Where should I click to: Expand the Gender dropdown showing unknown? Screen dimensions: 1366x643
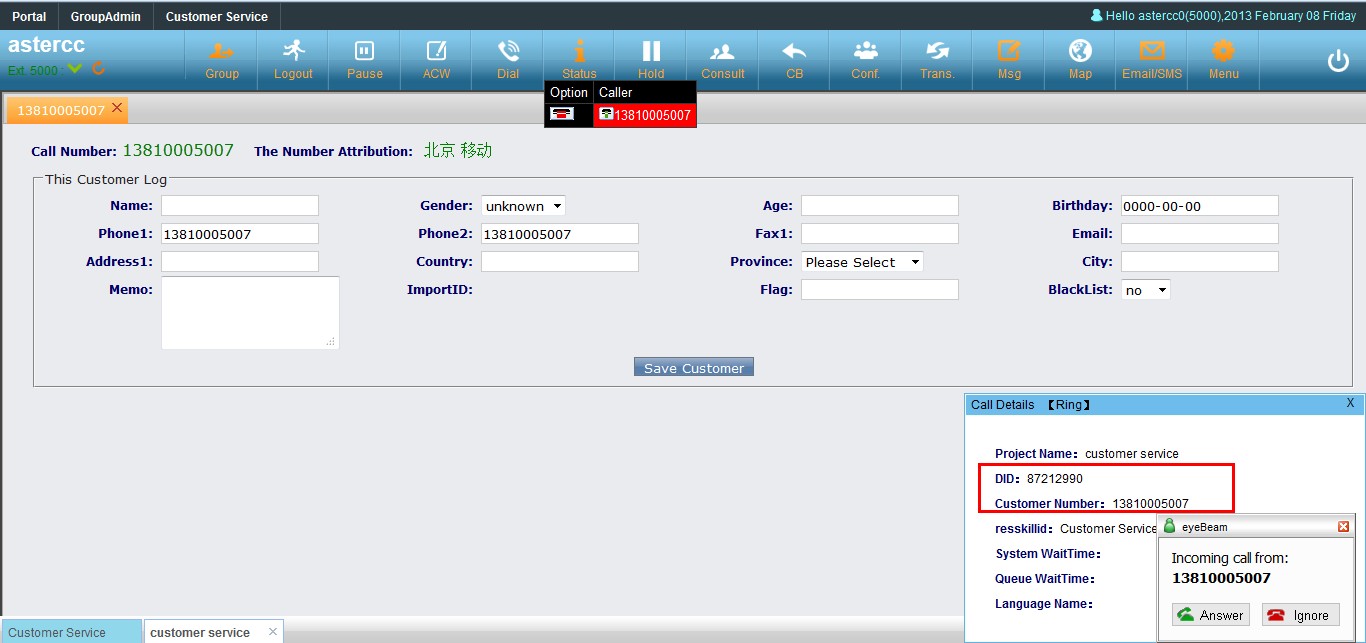point(523,206)
